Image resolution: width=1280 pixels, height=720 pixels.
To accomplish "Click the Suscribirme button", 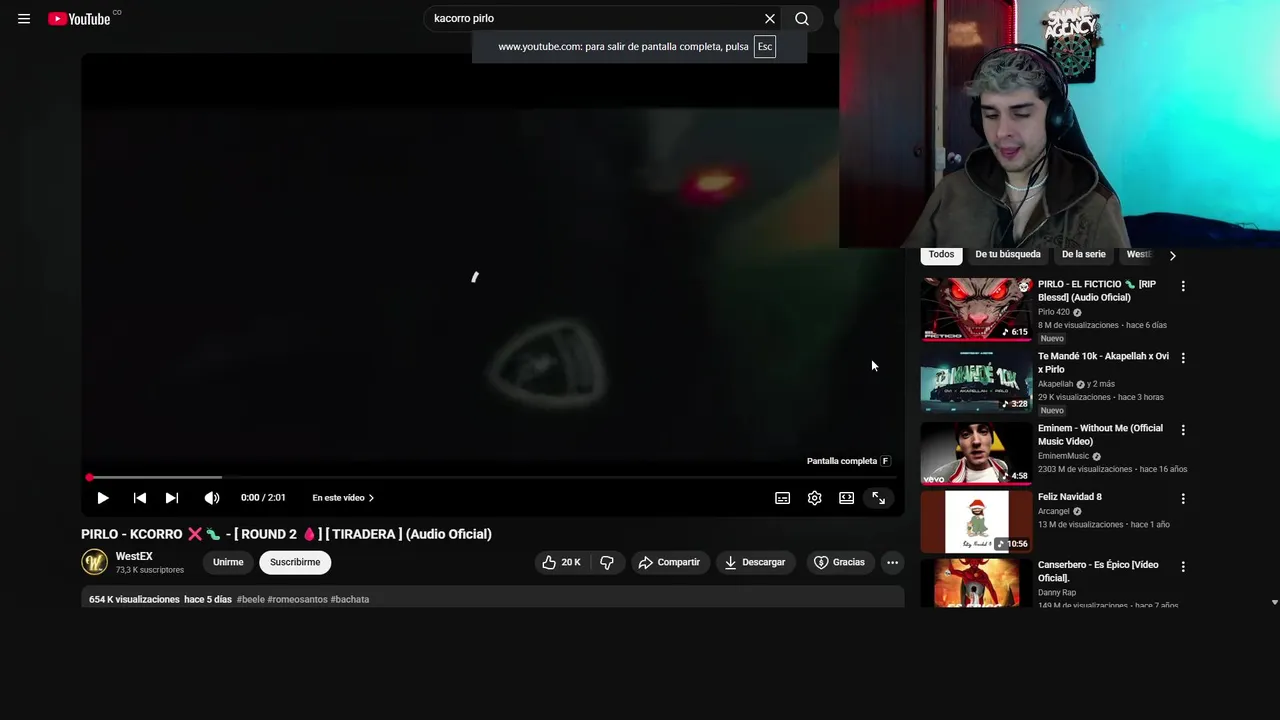I will pyautogui.click(x=295, y=562).
